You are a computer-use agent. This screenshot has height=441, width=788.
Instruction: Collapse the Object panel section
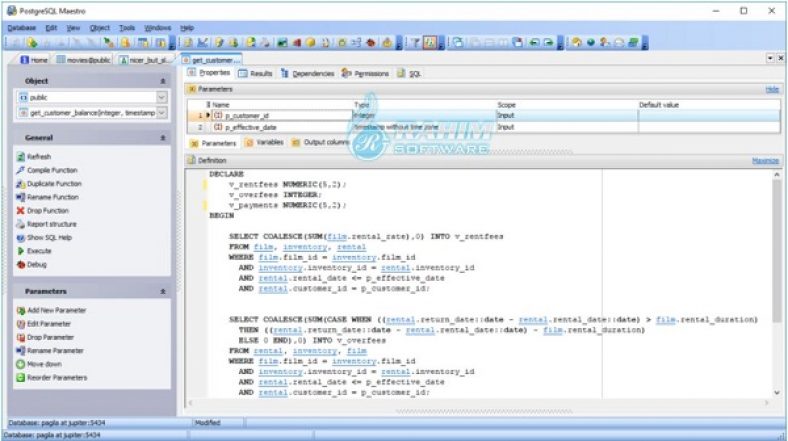163,81
